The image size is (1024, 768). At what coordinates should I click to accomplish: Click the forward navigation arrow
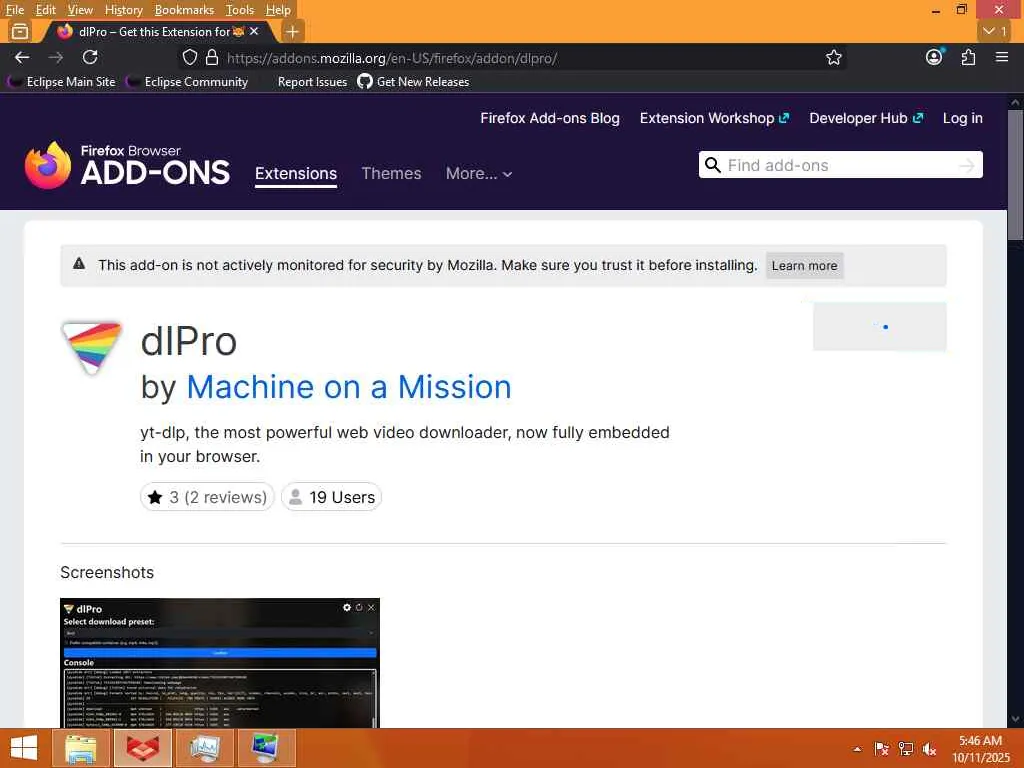(x=56, y=57)
